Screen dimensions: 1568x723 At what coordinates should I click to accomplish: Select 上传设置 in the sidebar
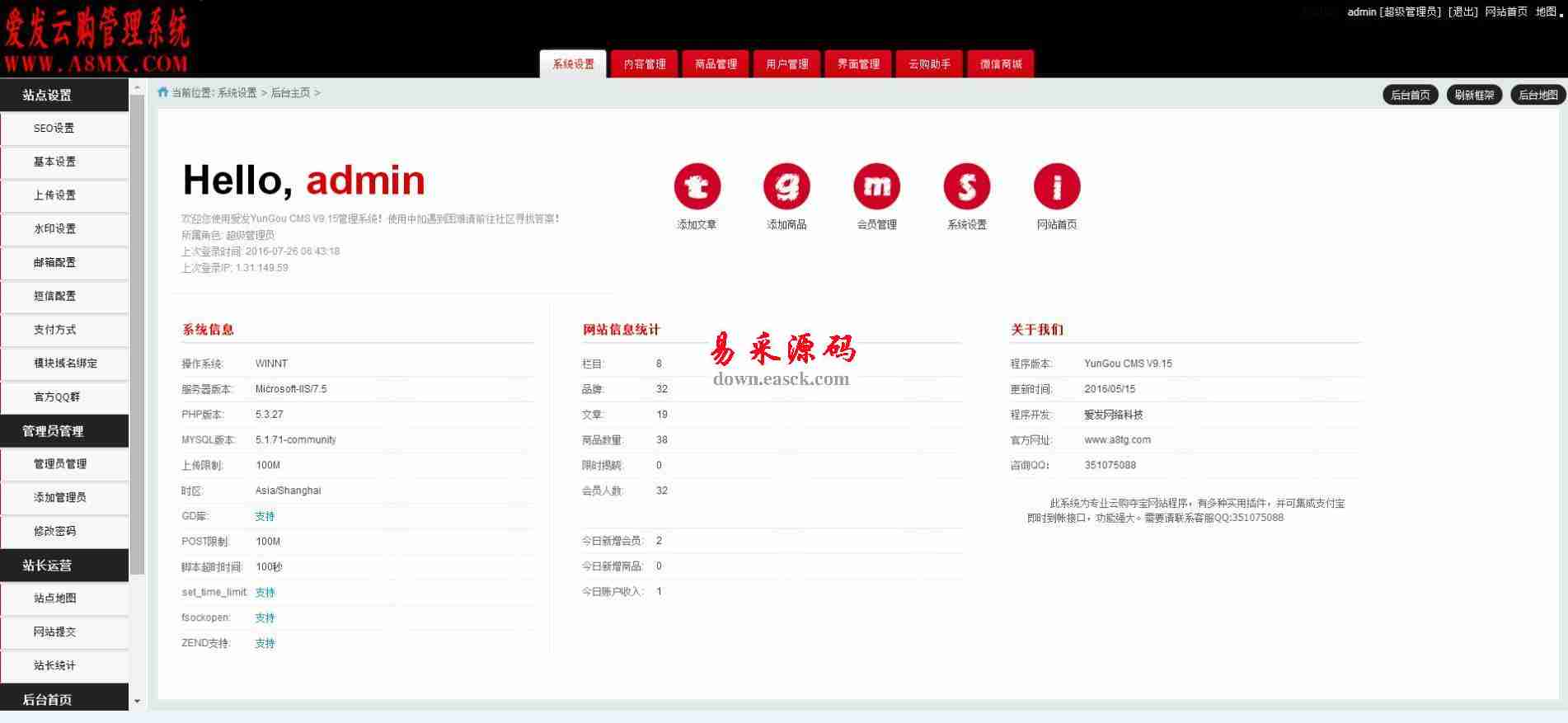64,195
